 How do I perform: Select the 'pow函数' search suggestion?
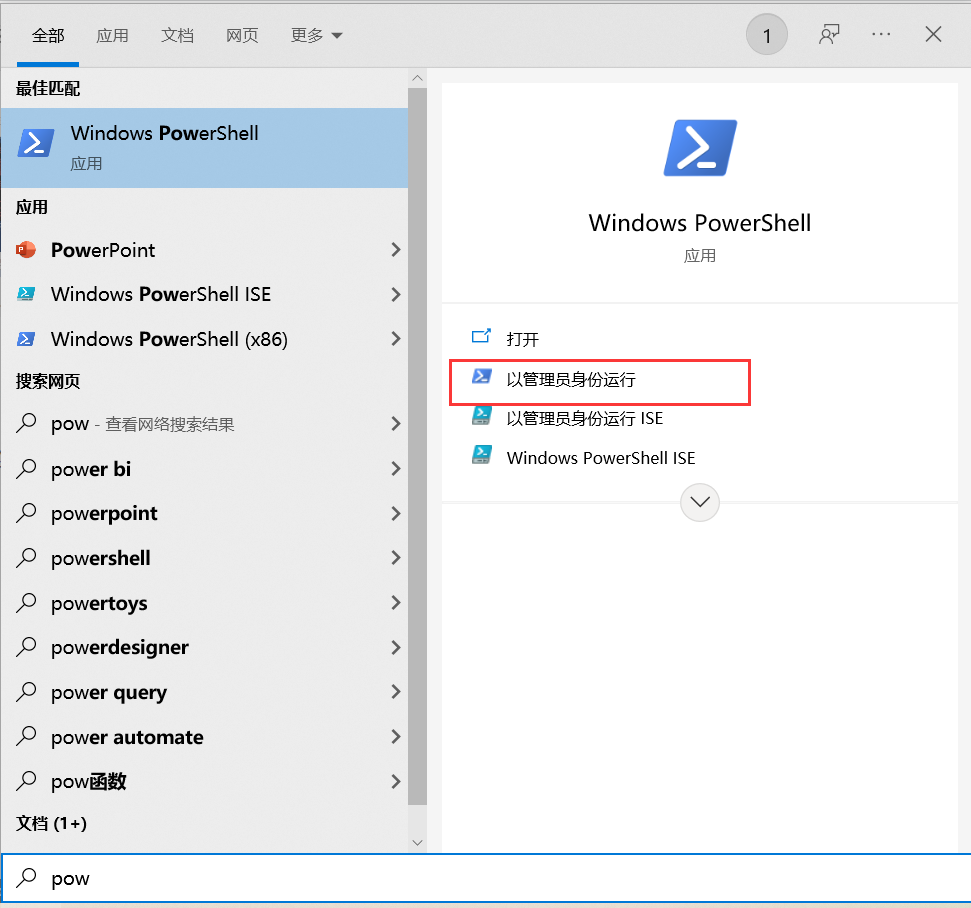(204, 782)
